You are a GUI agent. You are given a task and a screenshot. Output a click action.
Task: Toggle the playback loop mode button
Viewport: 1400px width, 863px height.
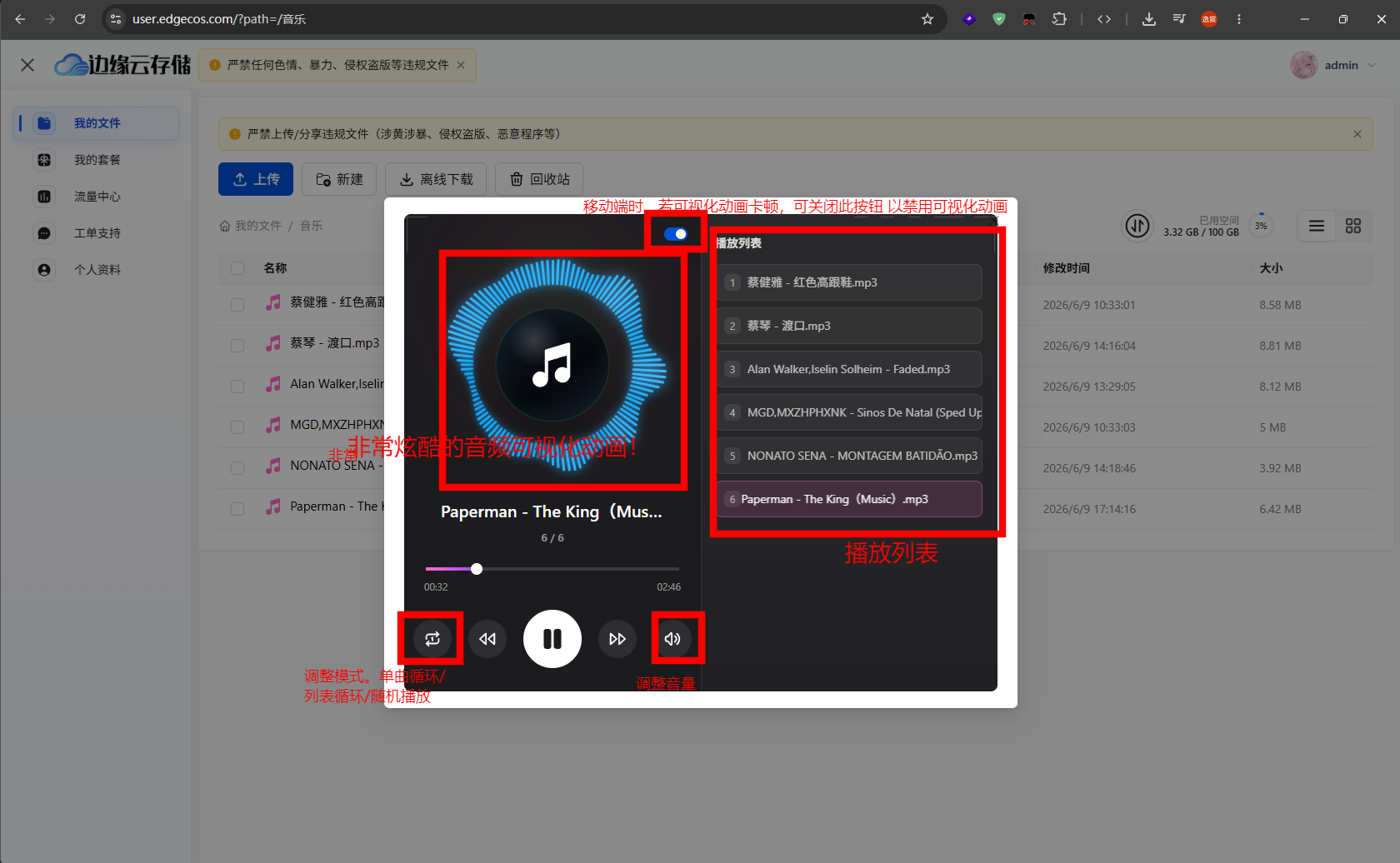[432, 639]
